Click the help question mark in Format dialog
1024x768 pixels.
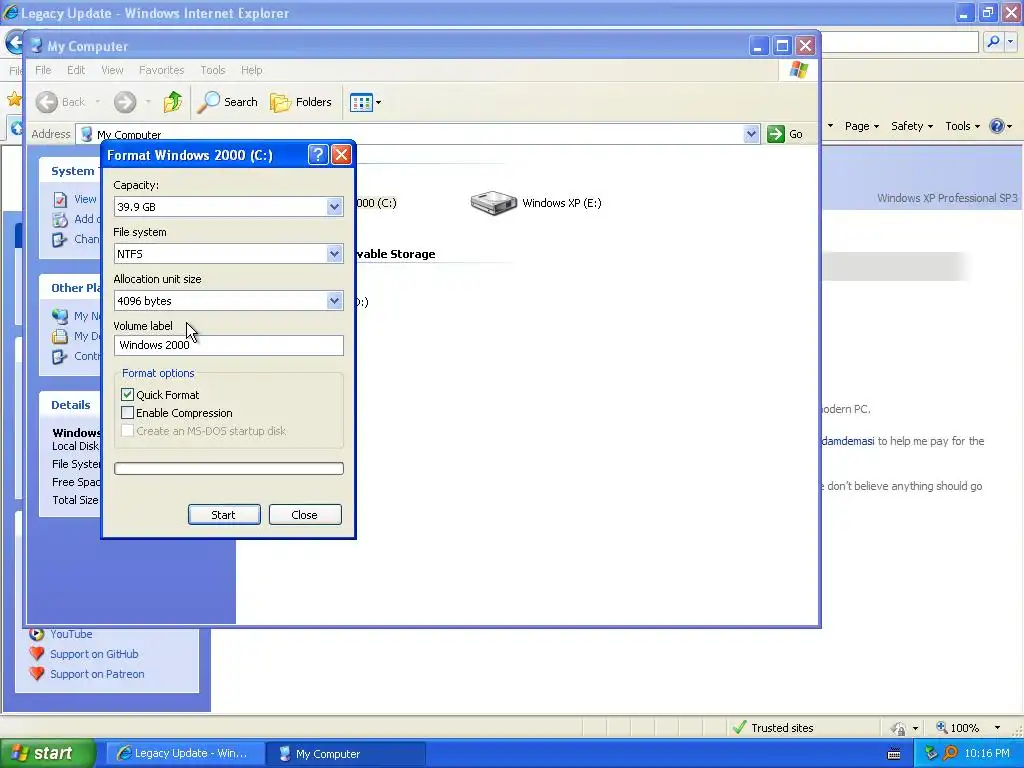317,155
